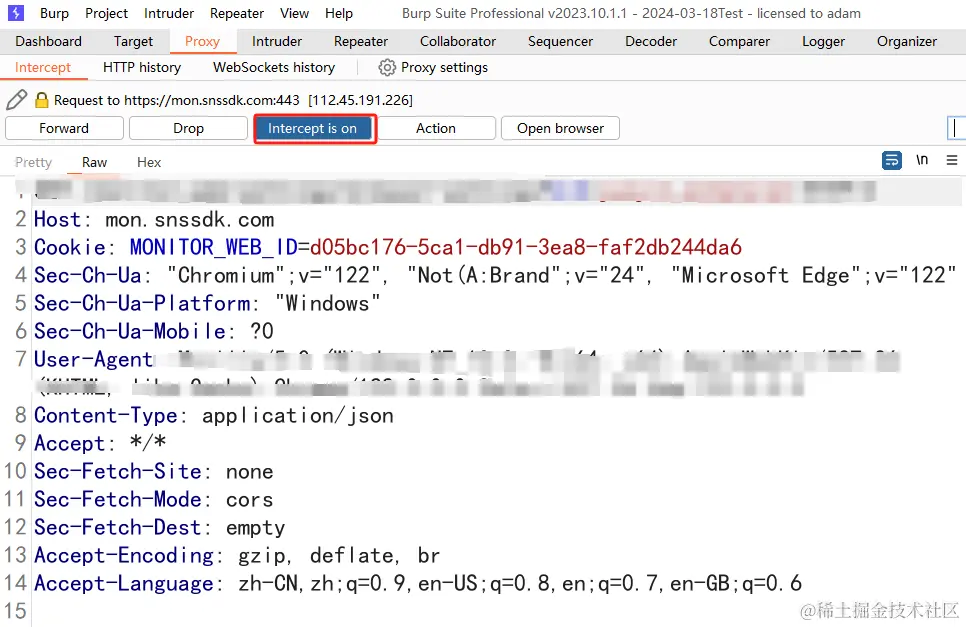Click the User-Agent header name
This screenshot has width=966, height=627.
coord(93,359)
